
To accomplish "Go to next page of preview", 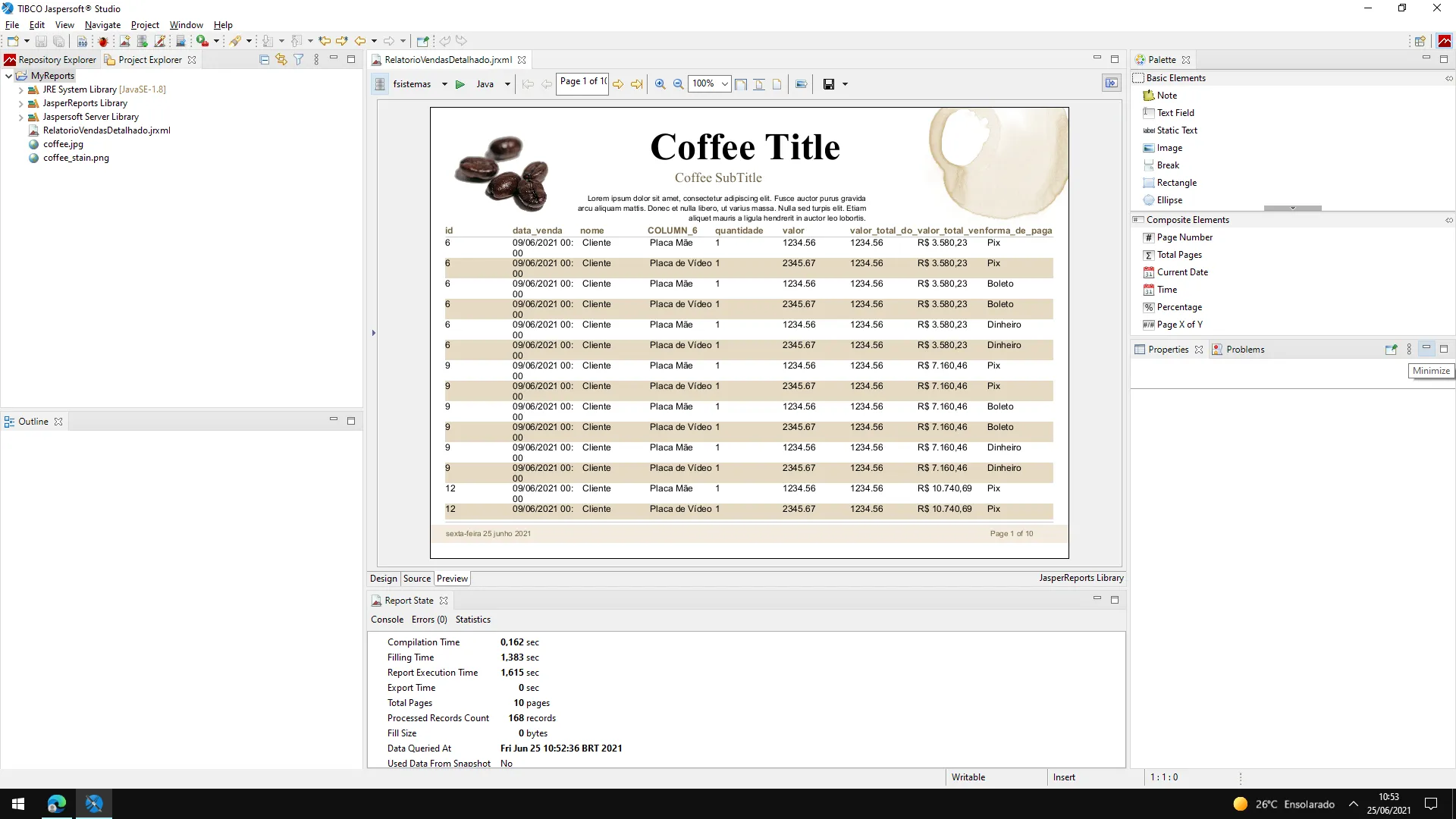I will click(618, 84).
